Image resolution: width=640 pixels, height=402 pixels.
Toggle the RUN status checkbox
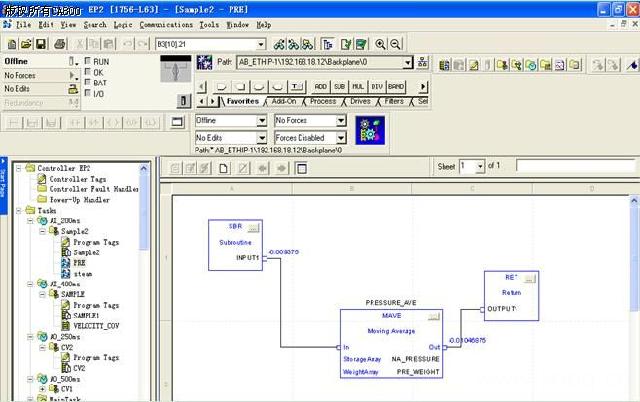coord(89,61)
